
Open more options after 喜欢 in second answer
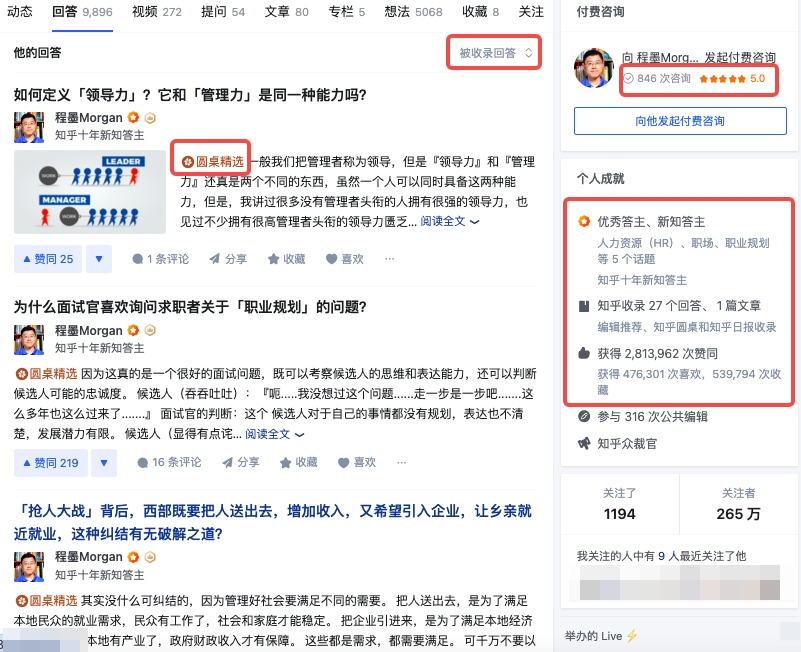[x=402, y=462]
